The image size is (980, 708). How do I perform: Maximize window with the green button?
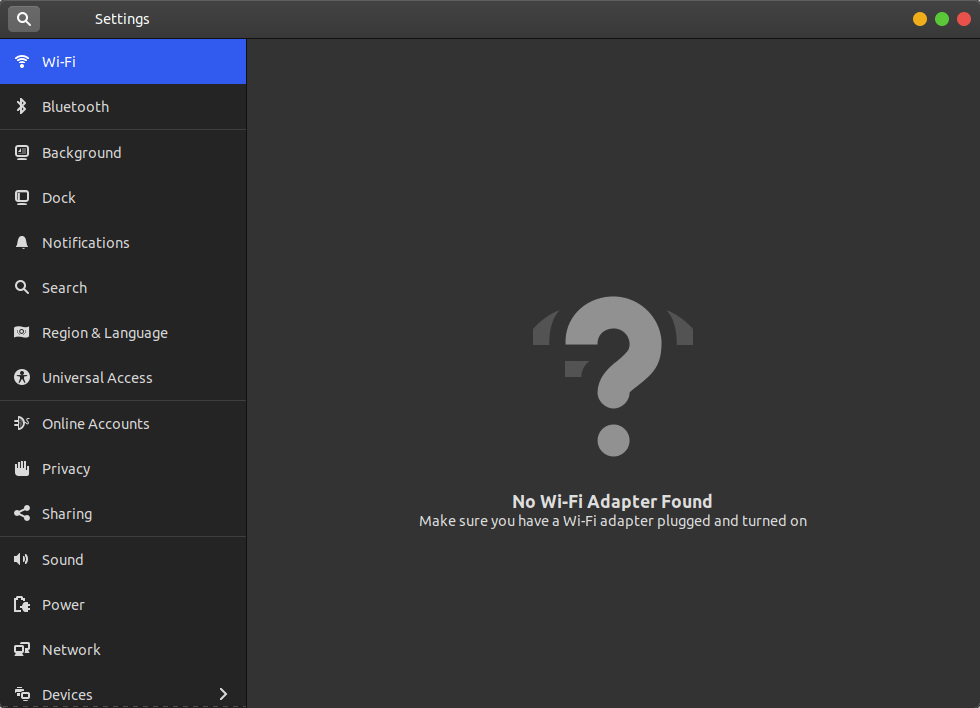[x=942, y=19]
